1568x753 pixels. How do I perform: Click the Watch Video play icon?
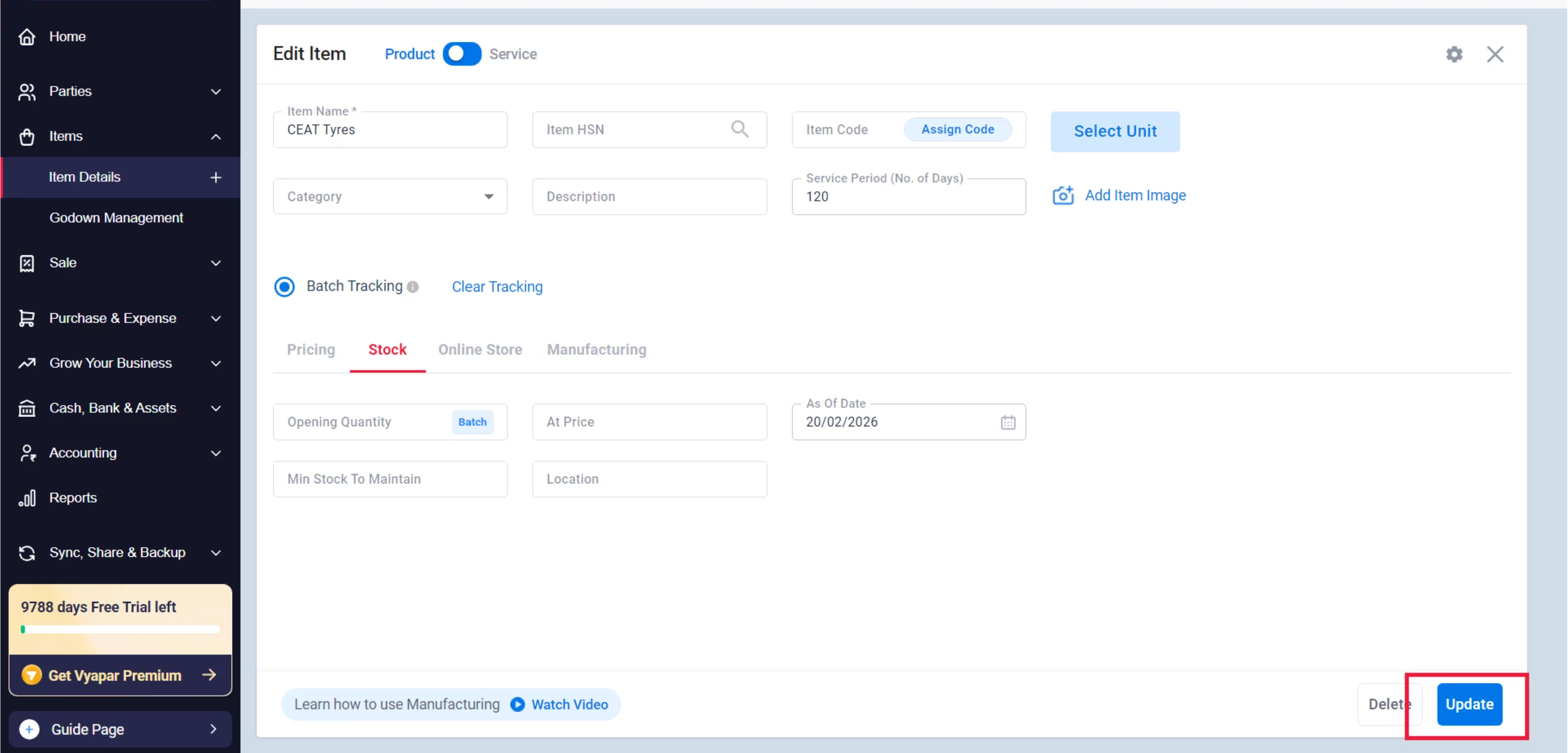[x=518, y=704]
